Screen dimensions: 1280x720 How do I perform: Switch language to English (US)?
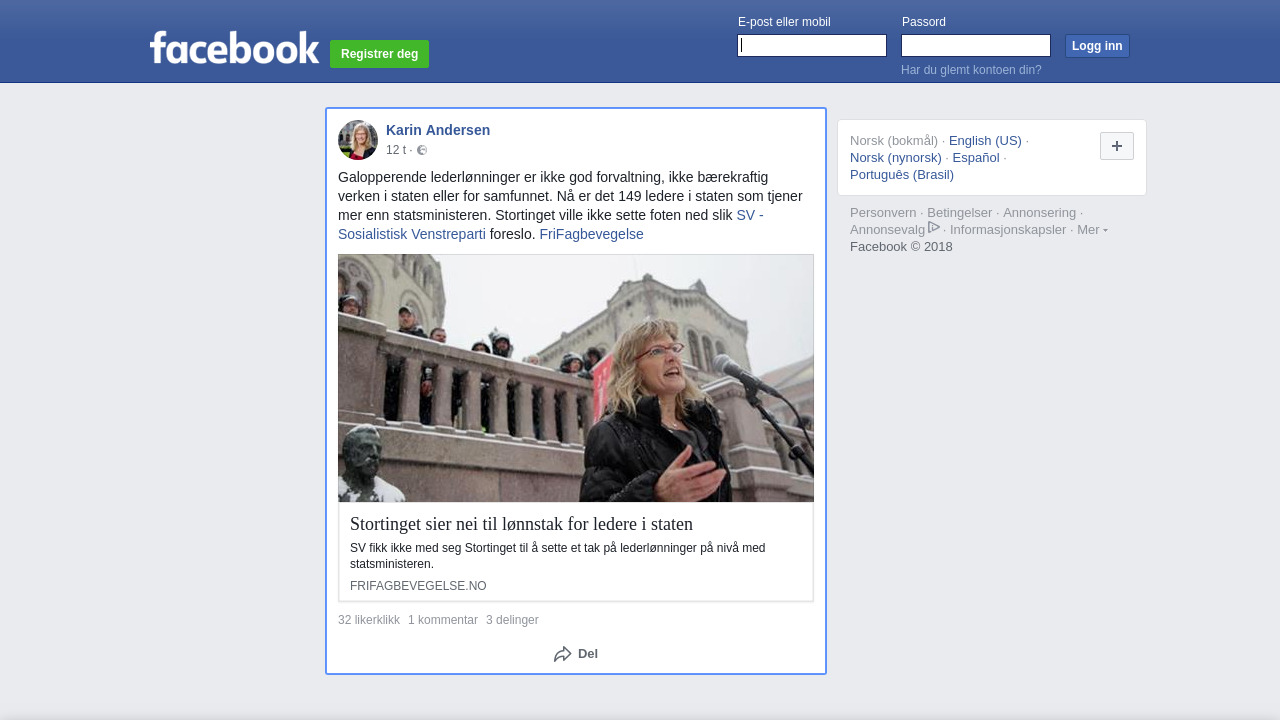pyautogui.click(x=985, y=141)
